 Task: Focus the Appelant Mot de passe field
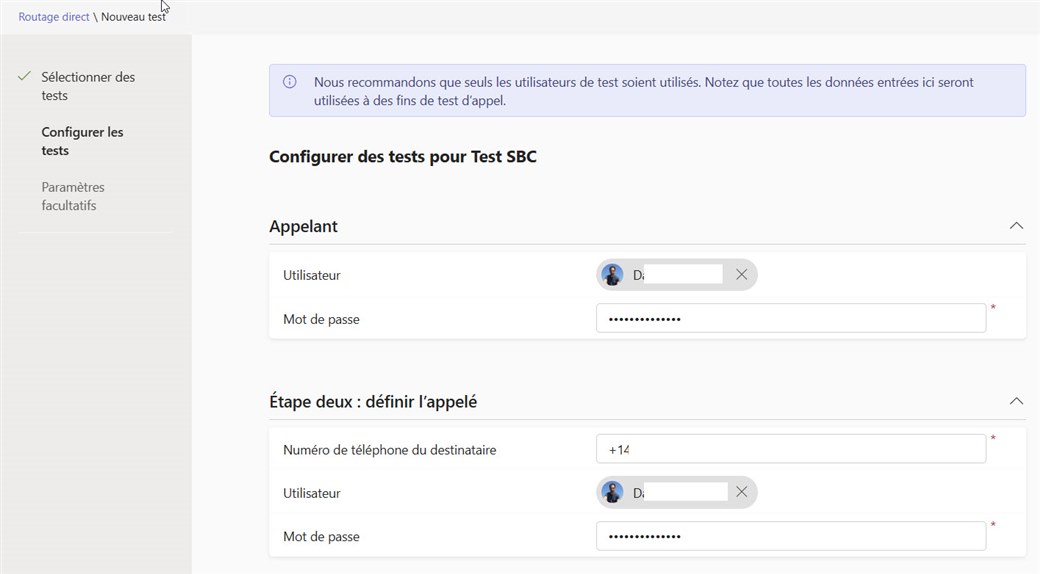tap(790, 319)
